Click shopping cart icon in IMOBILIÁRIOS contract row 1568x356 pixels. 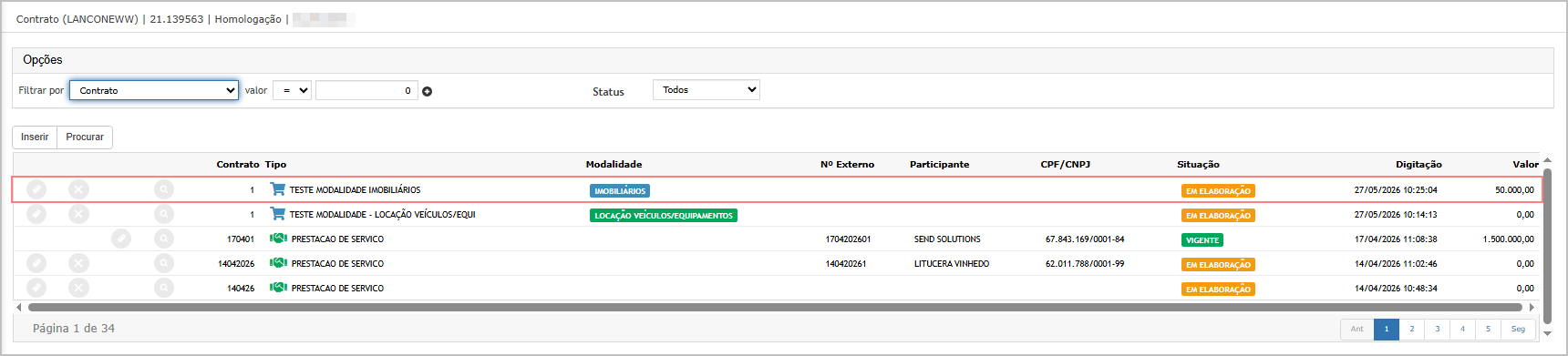(278, 189)
